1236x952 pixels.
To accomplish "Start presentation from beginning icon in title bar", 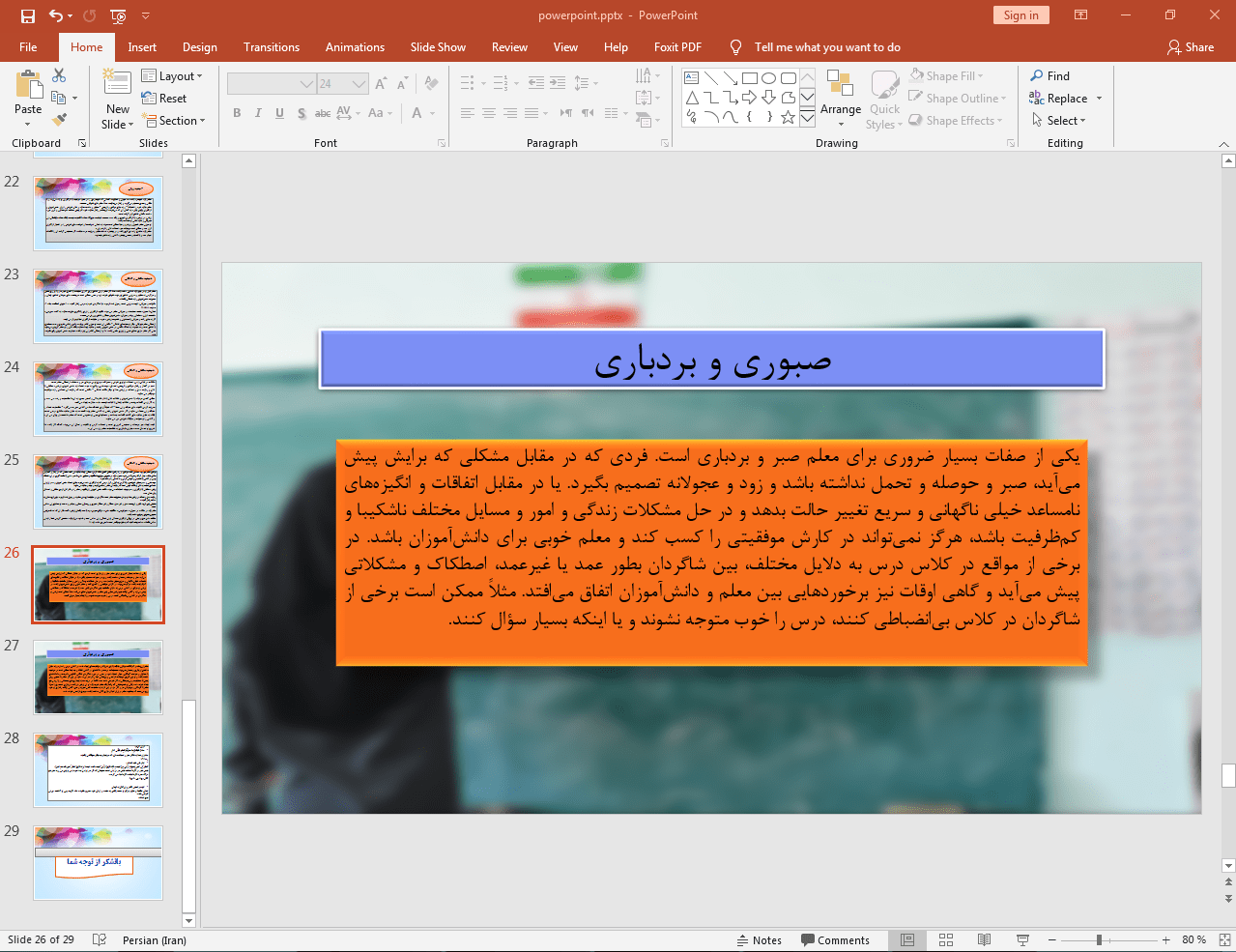I will (118, 15).
